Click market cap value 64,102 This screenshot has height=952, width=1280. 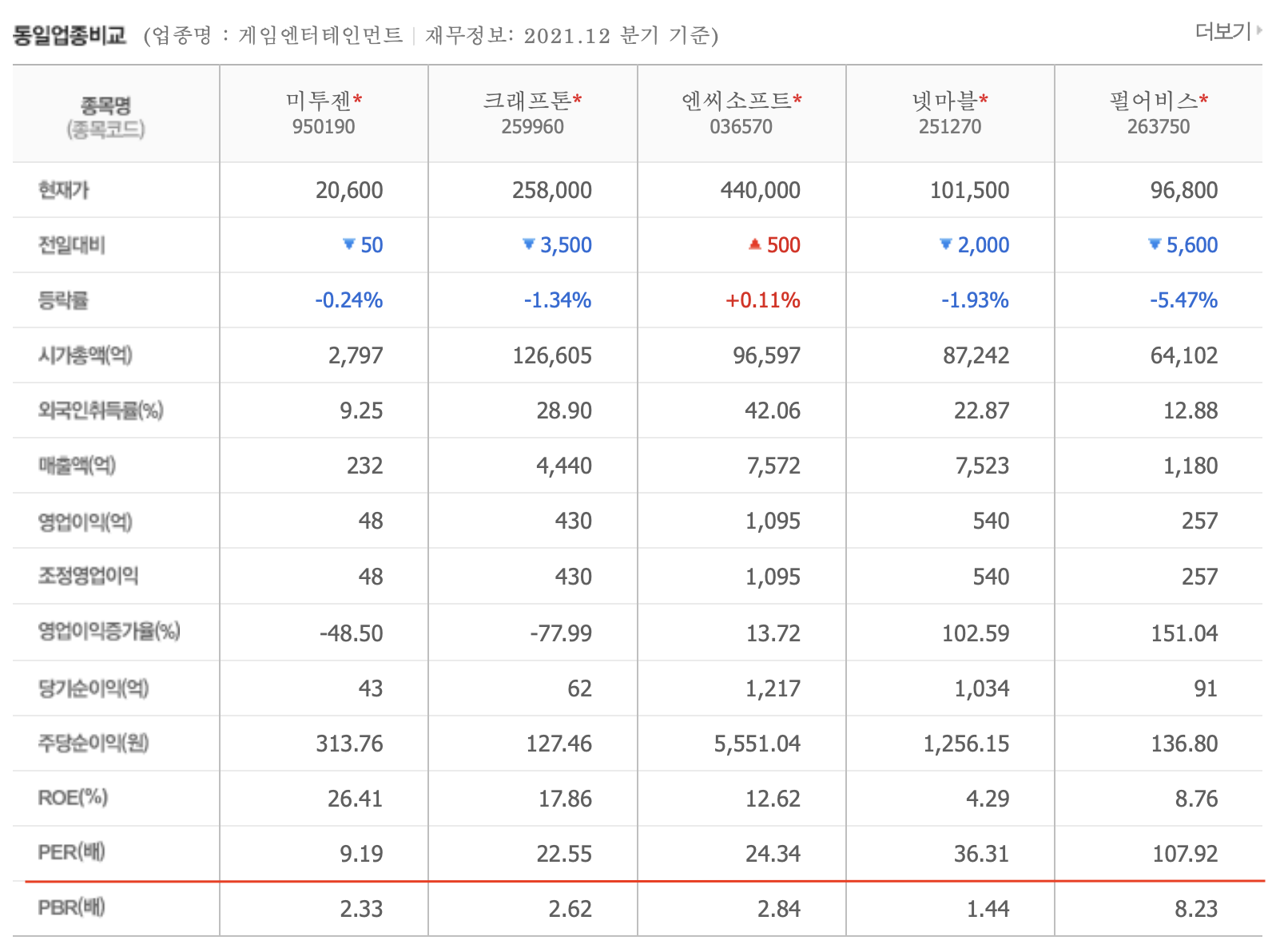[1184, 355]
